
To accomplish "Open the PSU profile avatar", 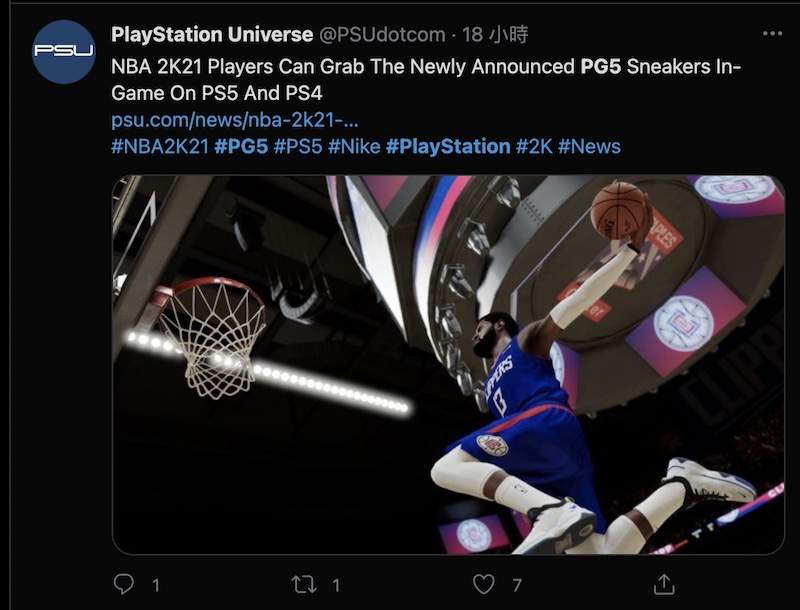I will (64, 52).
